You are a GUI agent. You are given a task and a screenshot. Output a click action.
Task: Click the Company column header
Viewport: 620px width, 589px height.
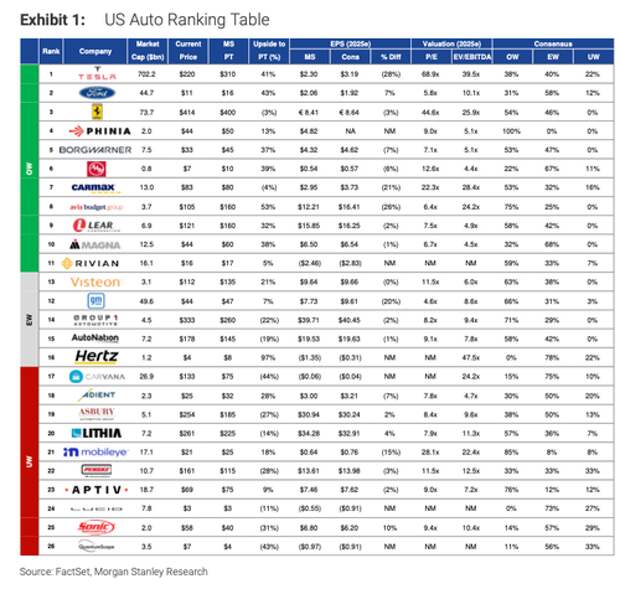point(95,51)
